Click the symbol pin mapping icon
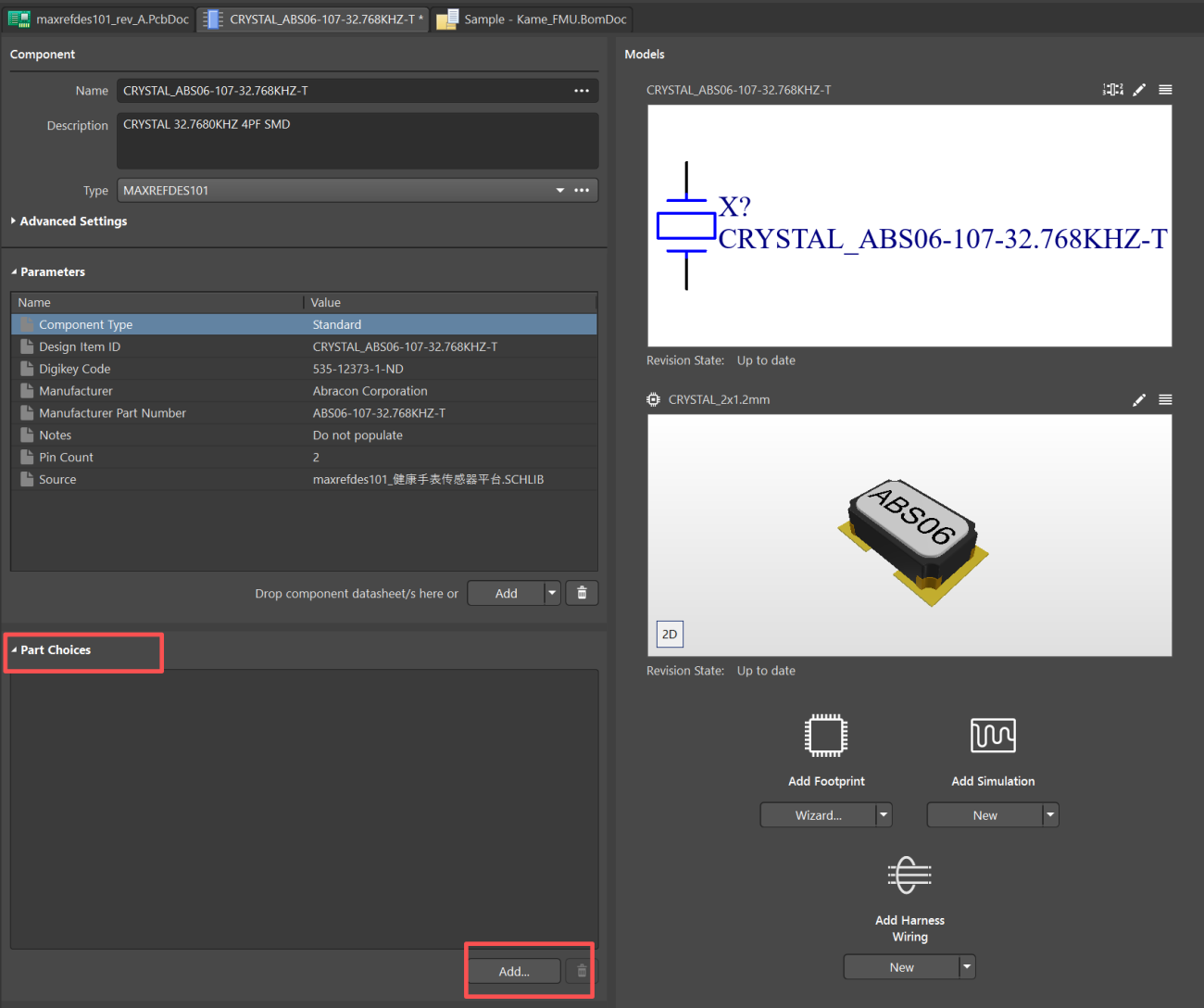Viewport: 1204px width, 1008px height. 1112,90
